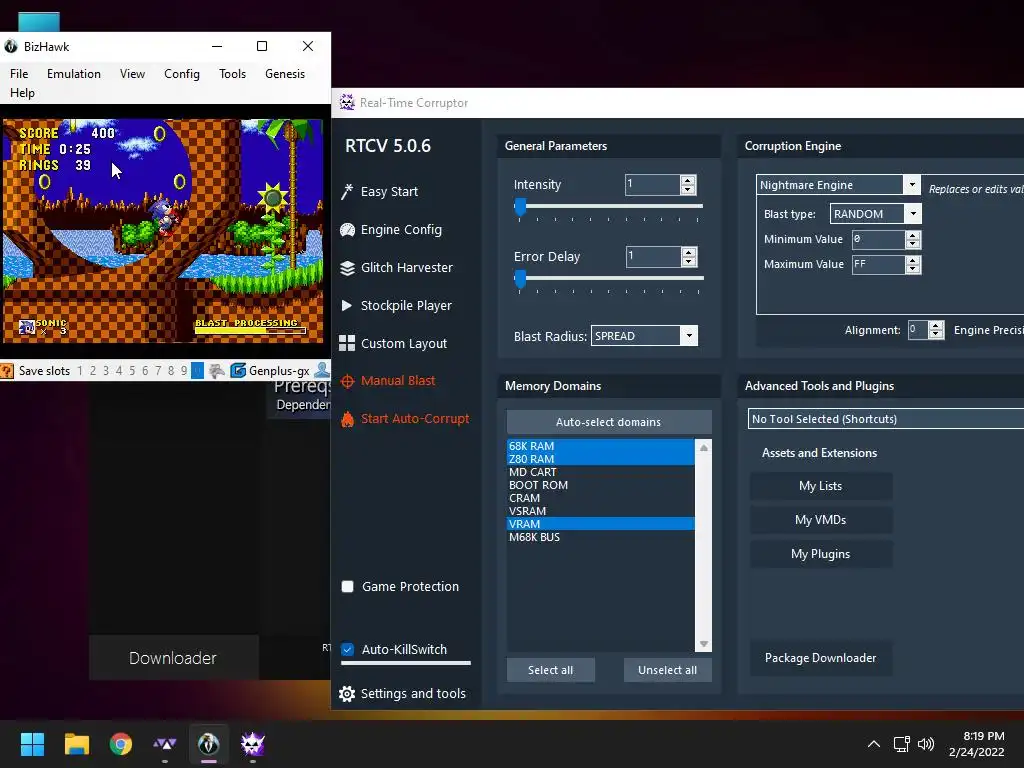Open the Help menu in BizHawk
1024x768 pixels.
click(22, 93)
